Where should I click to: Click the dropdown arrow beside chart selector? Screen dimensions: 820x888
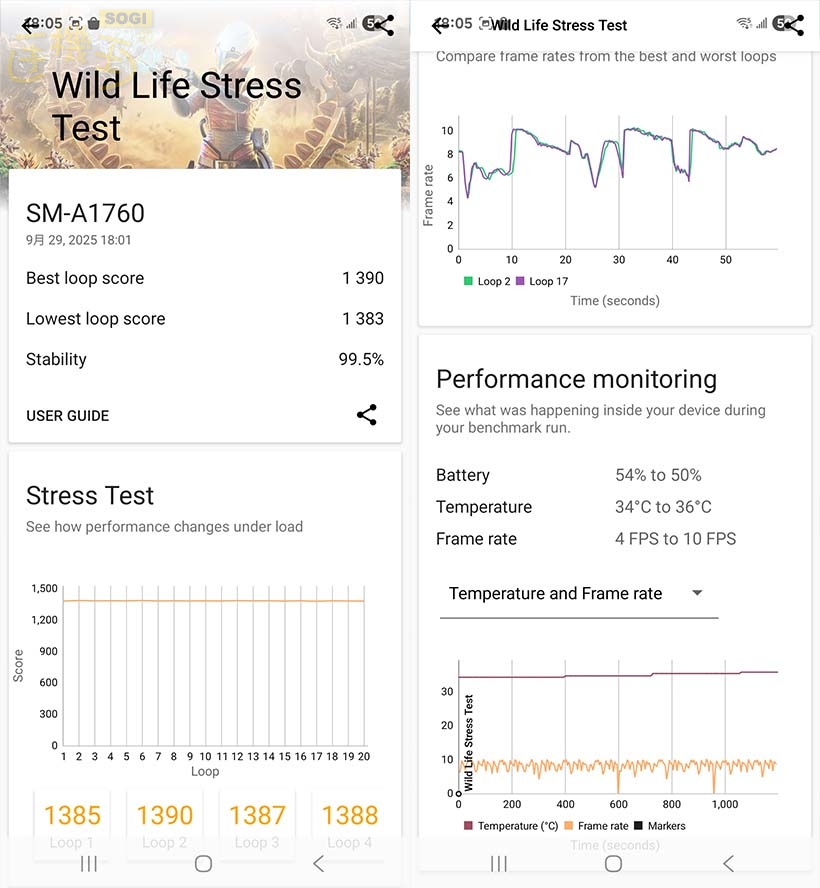pos(698,593)
